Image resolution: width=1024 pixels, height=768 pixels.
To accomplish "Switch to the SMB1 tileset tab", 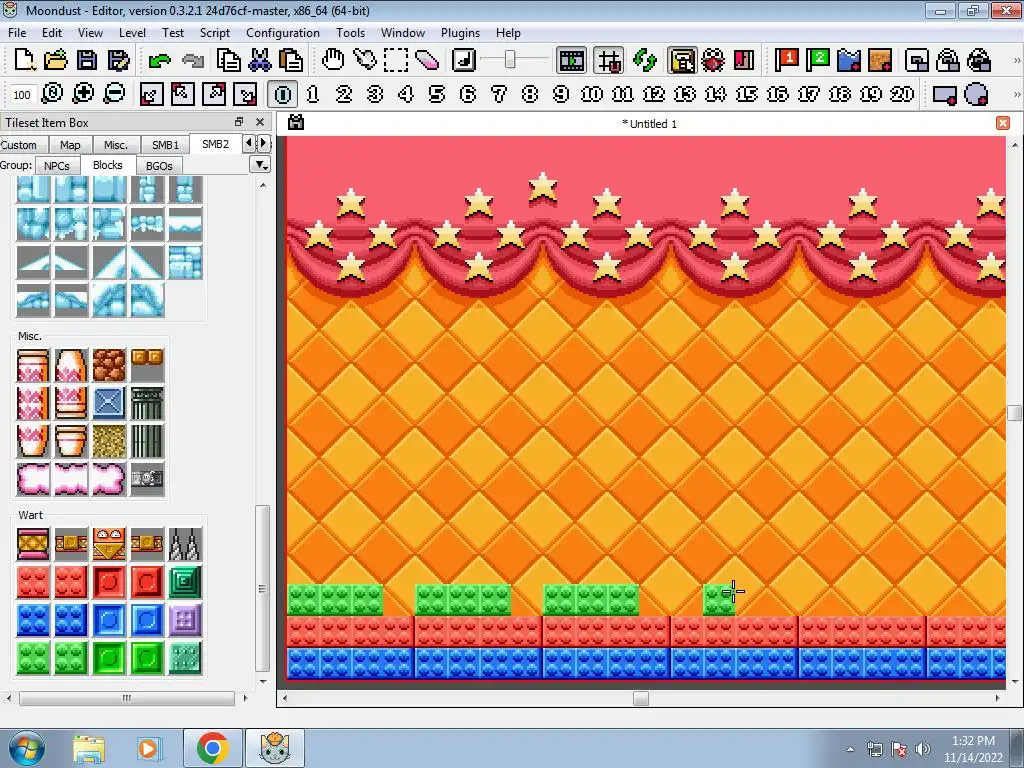I will (x=165, y=145).
